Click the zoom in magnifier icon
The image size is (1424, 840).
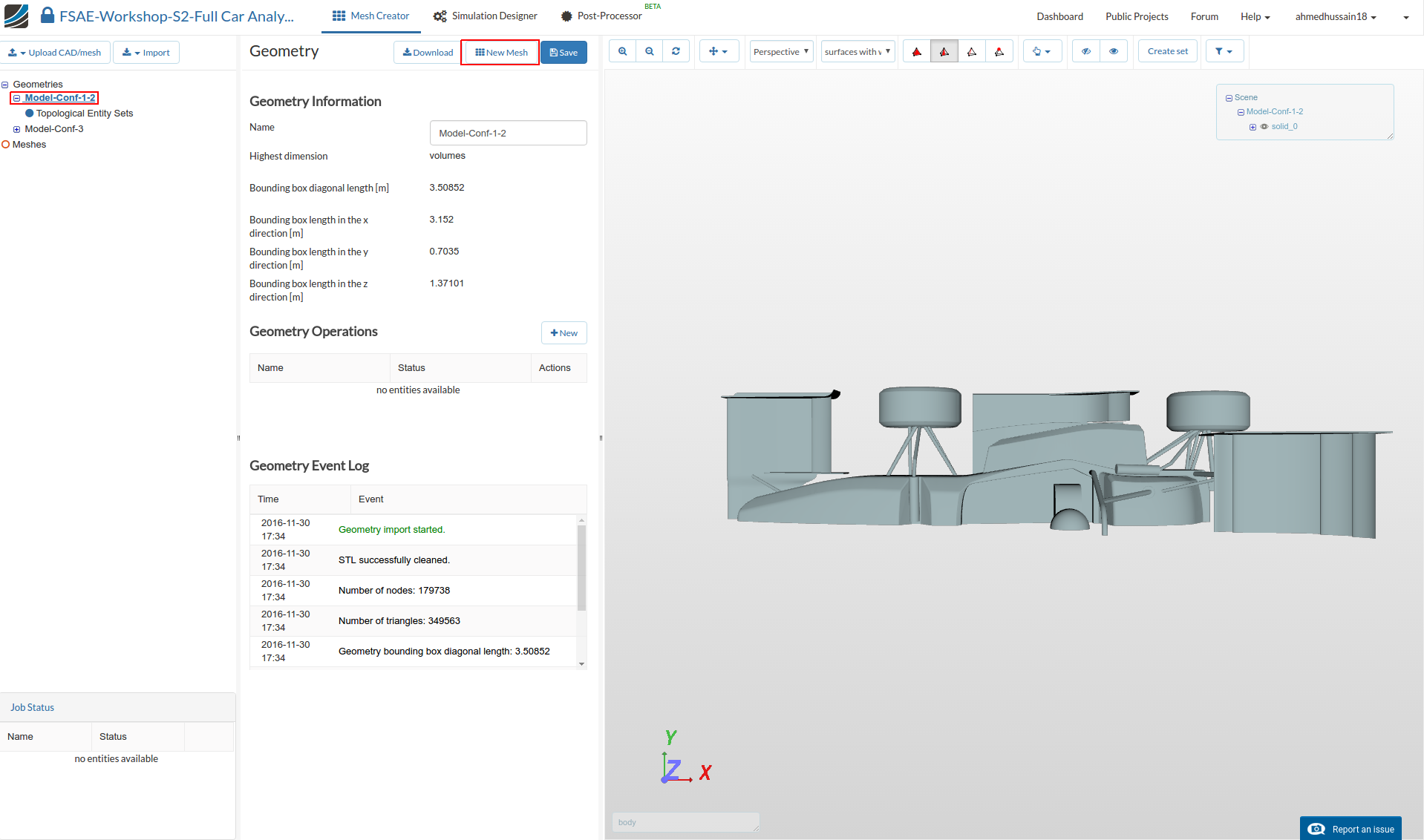pos(622,51)
